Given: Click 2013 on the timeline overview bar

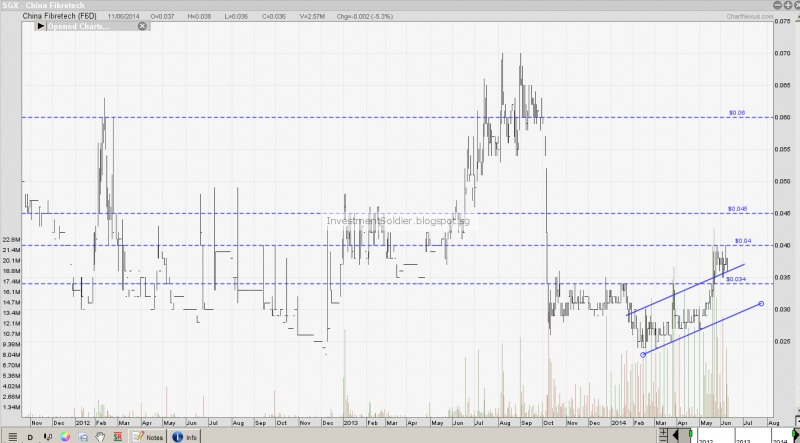Looking at the screenshot, I should click(742, 441).
